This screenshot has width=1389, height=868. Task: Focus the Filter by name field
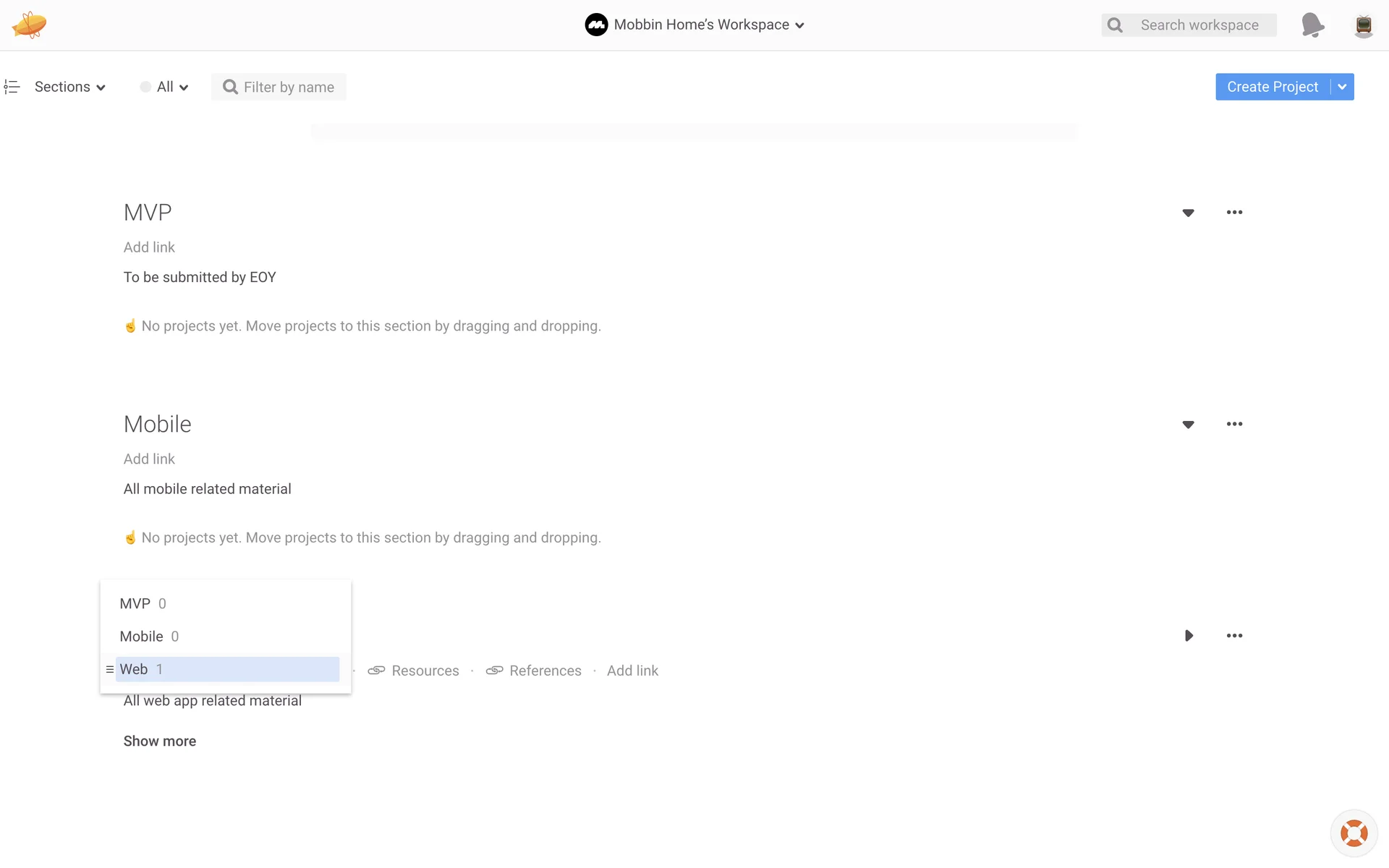pyautogui.click(x=288, y=87)
